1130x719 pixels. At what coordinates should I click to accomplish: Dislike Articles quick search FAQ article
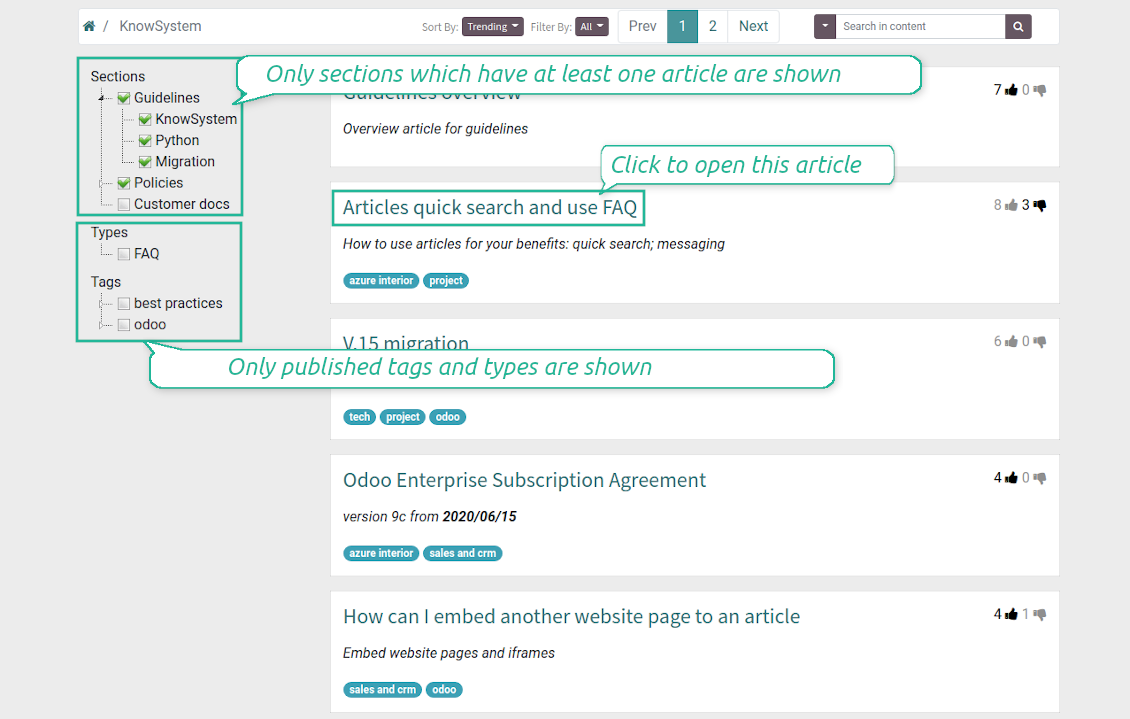(x=1039, y=205)
